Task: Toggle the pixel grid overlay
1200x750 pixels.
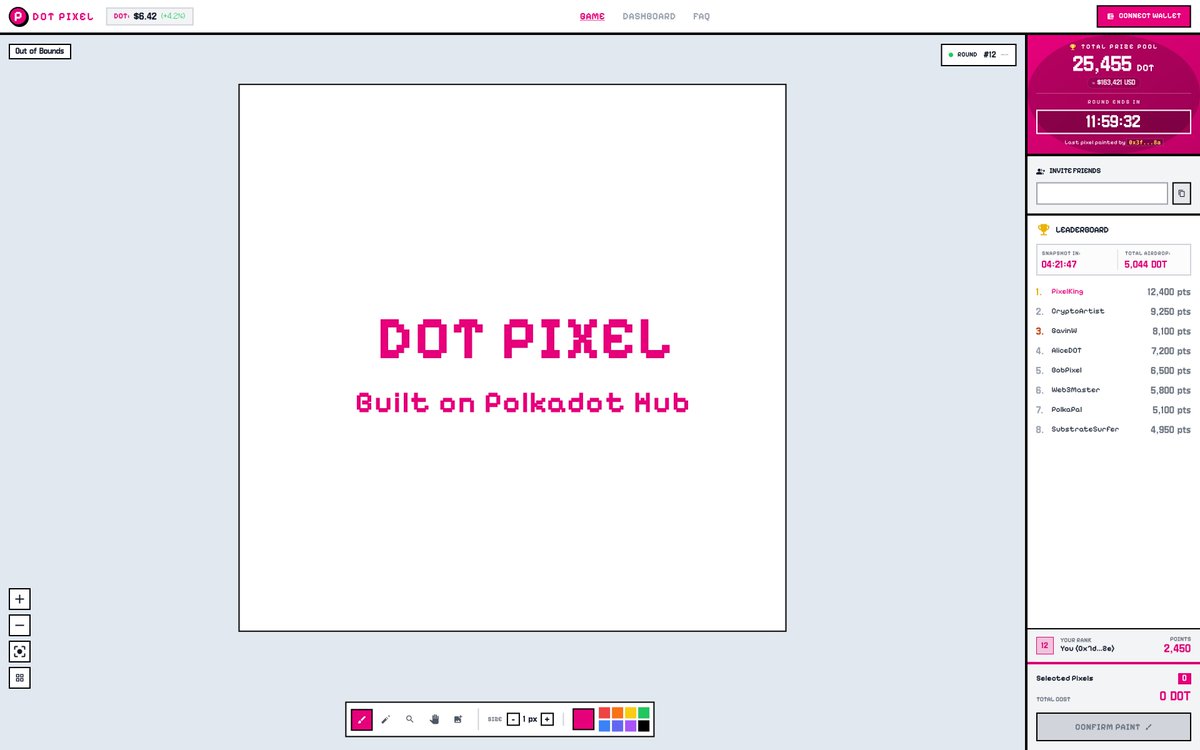Action: [19, 677]
